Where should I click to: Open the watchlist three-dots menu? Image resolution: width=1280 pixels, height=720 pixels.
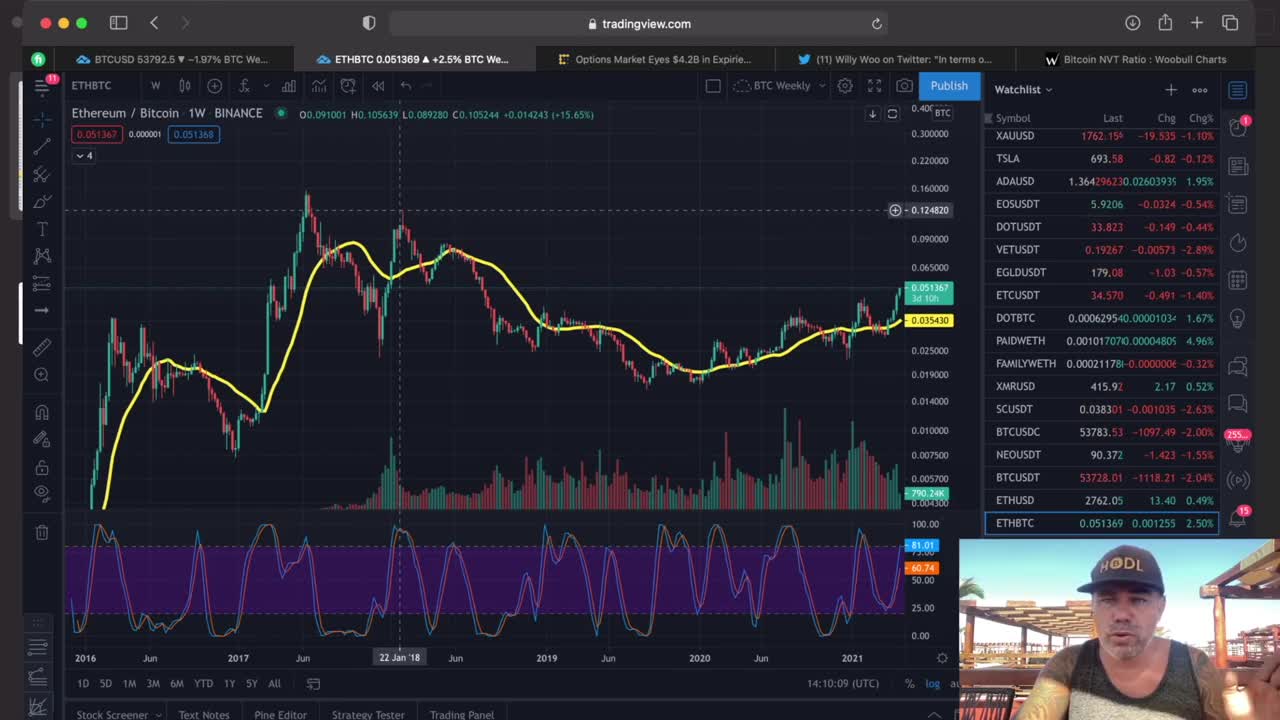coord(1200,90)
